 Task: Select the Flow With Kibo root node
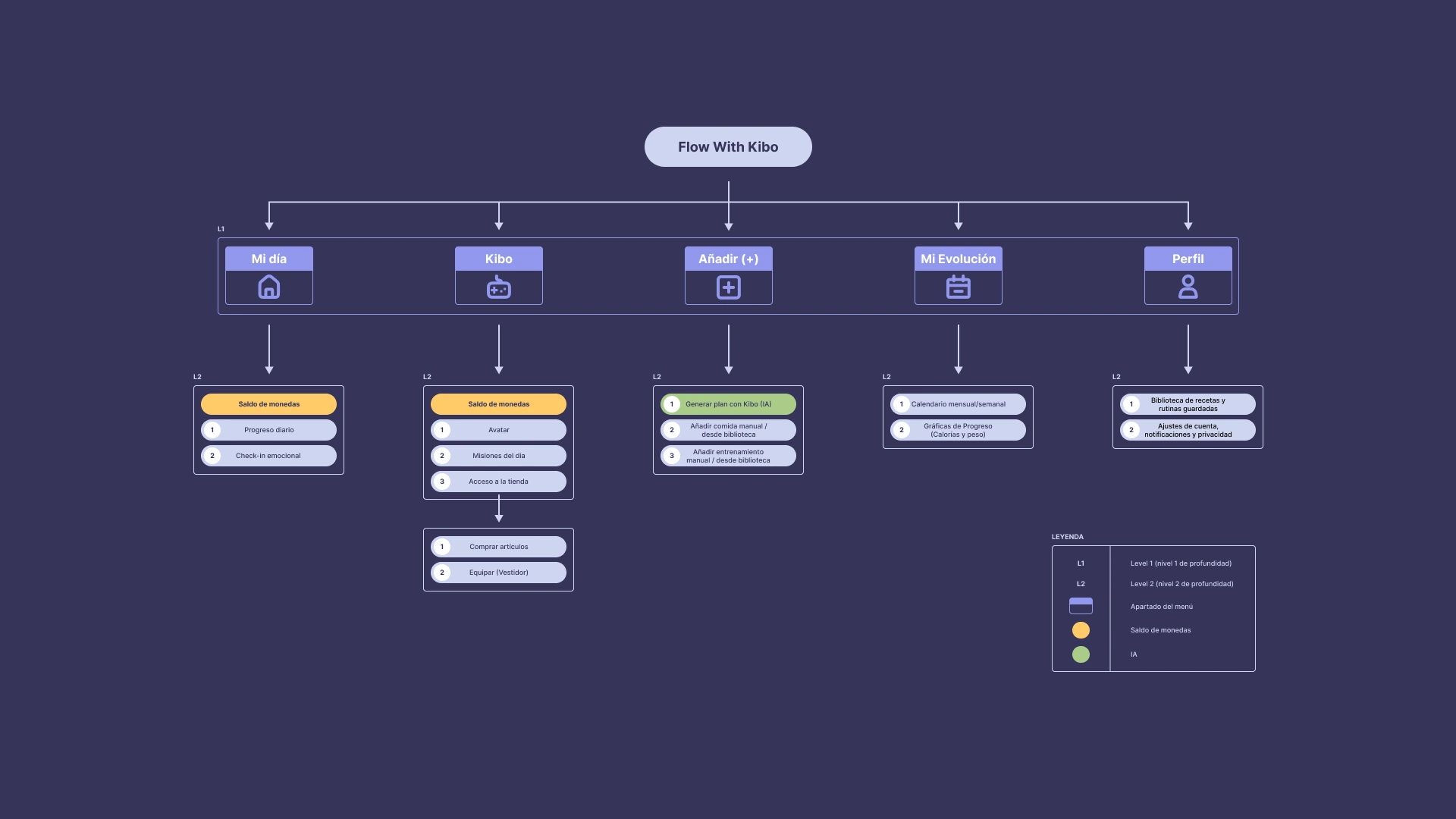click(728, 147)
